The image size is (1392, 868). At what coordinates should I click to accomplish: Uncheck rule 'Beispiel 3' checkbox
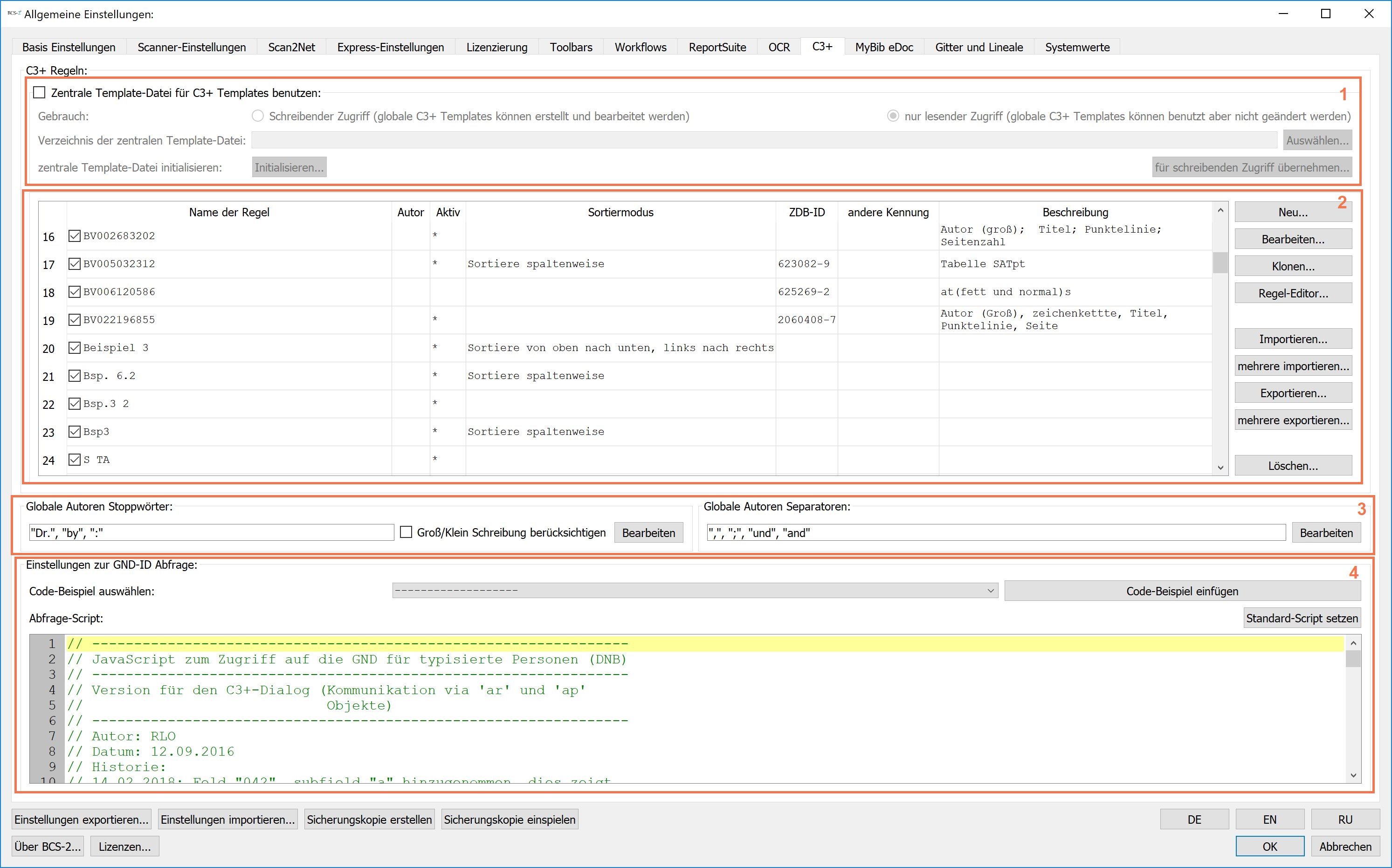pos(75,347)
